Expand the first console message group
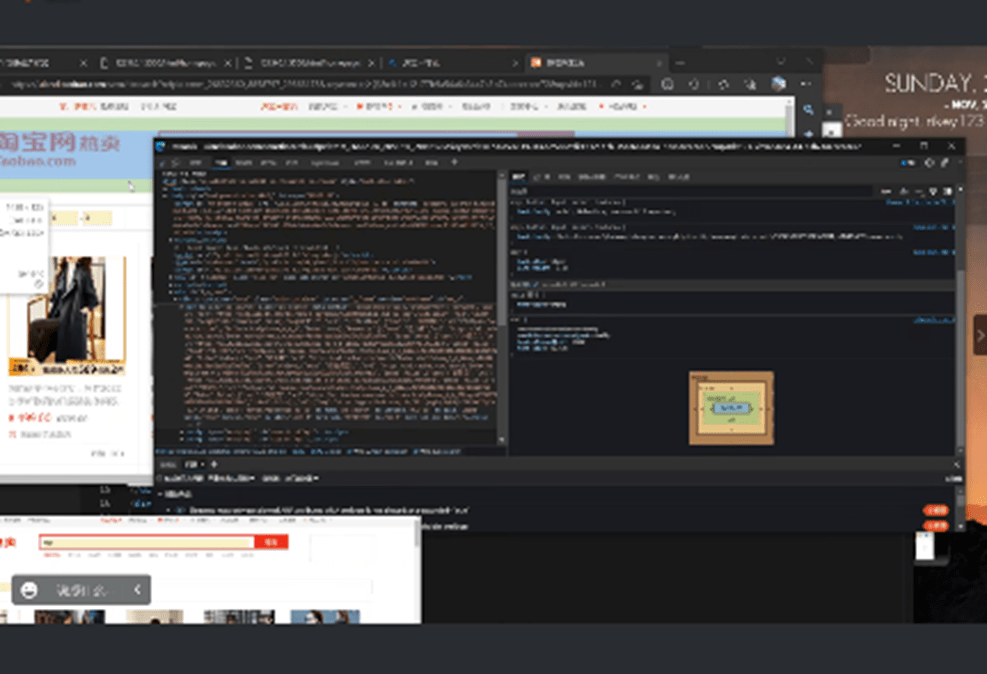The width and height of the screenshot is (987, 674). (160, 494)
